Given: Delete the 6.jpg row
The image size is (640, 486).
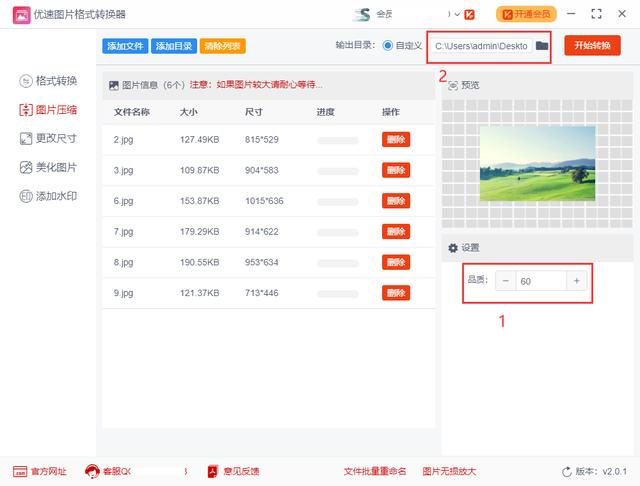Looking at the screenshot, I should (x=396, y=201).
